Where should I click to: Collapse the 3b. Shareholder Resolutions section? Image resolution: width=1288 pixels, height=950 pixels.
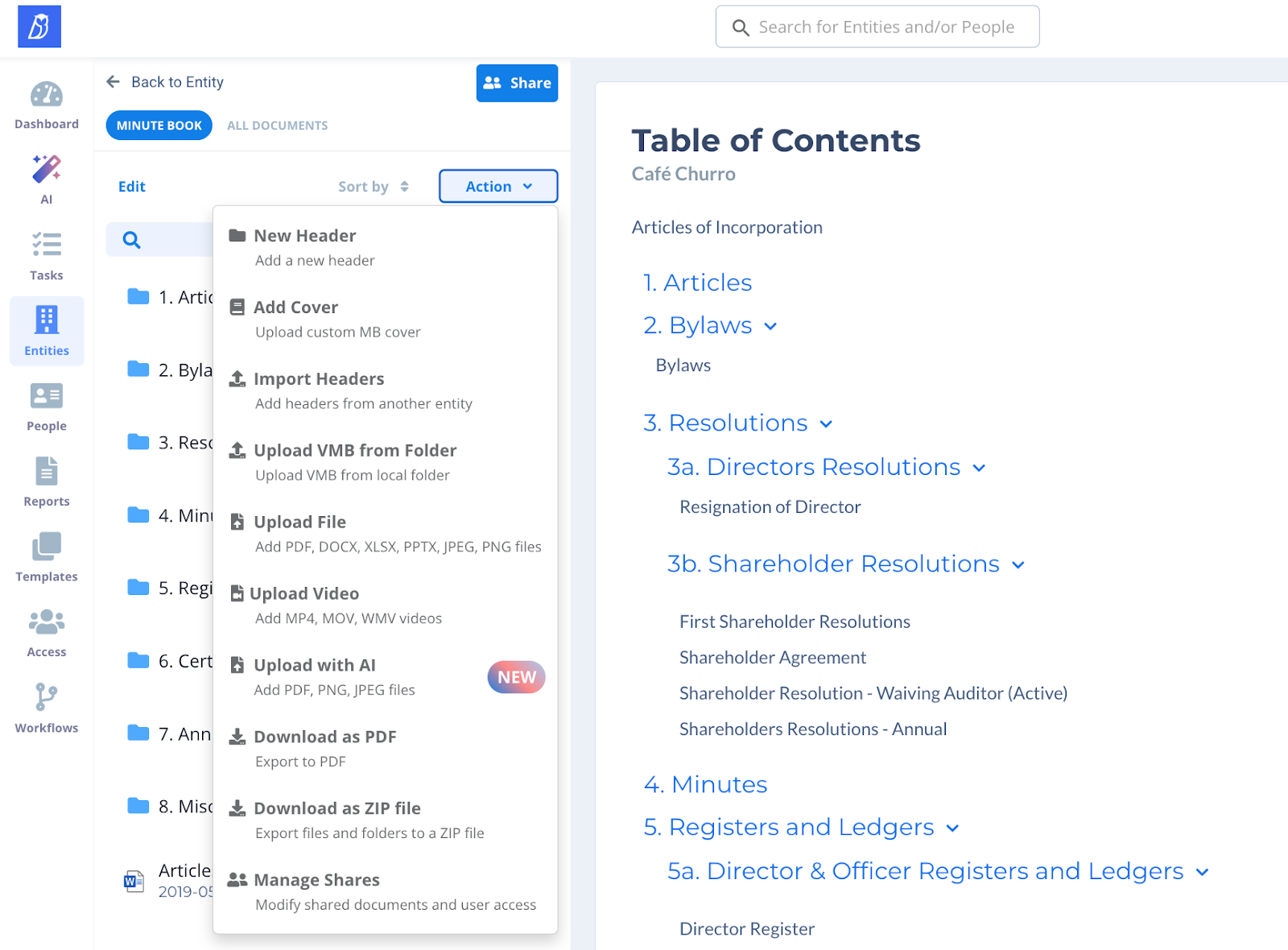(1018, 565)
